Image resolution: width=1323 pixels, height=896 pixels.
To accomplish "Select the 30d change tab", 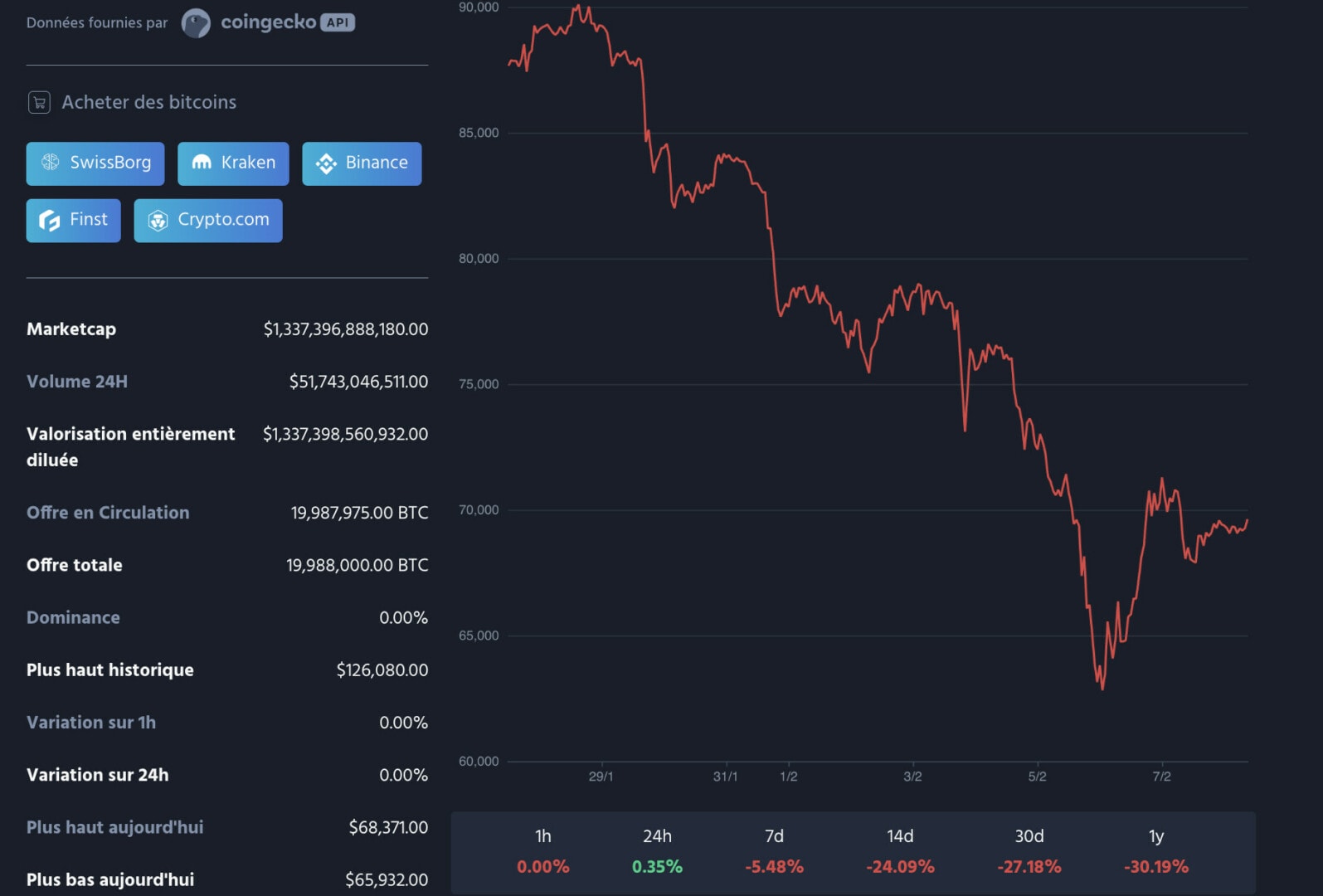I will [1029, 850].
